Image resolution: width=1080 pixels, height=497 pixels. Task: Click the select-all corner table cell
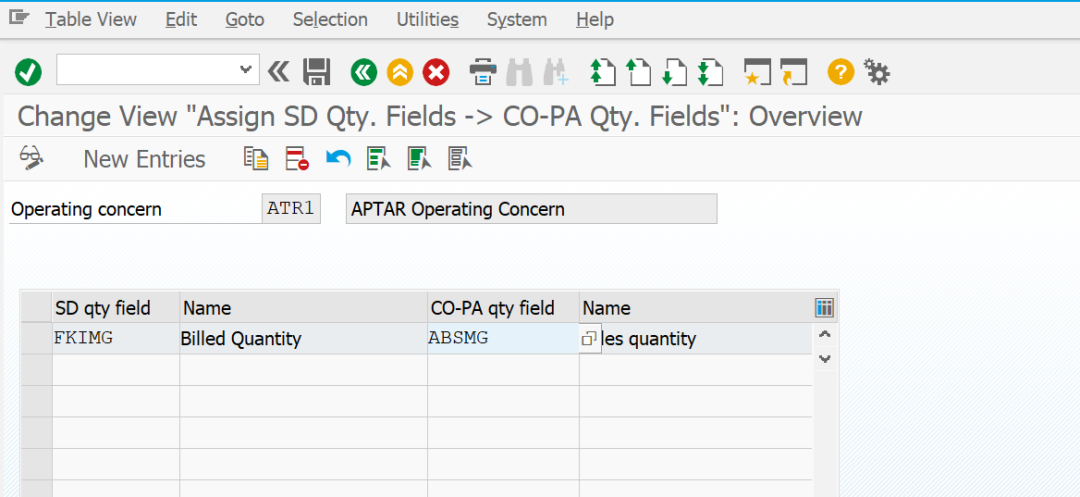pos(36,308)
